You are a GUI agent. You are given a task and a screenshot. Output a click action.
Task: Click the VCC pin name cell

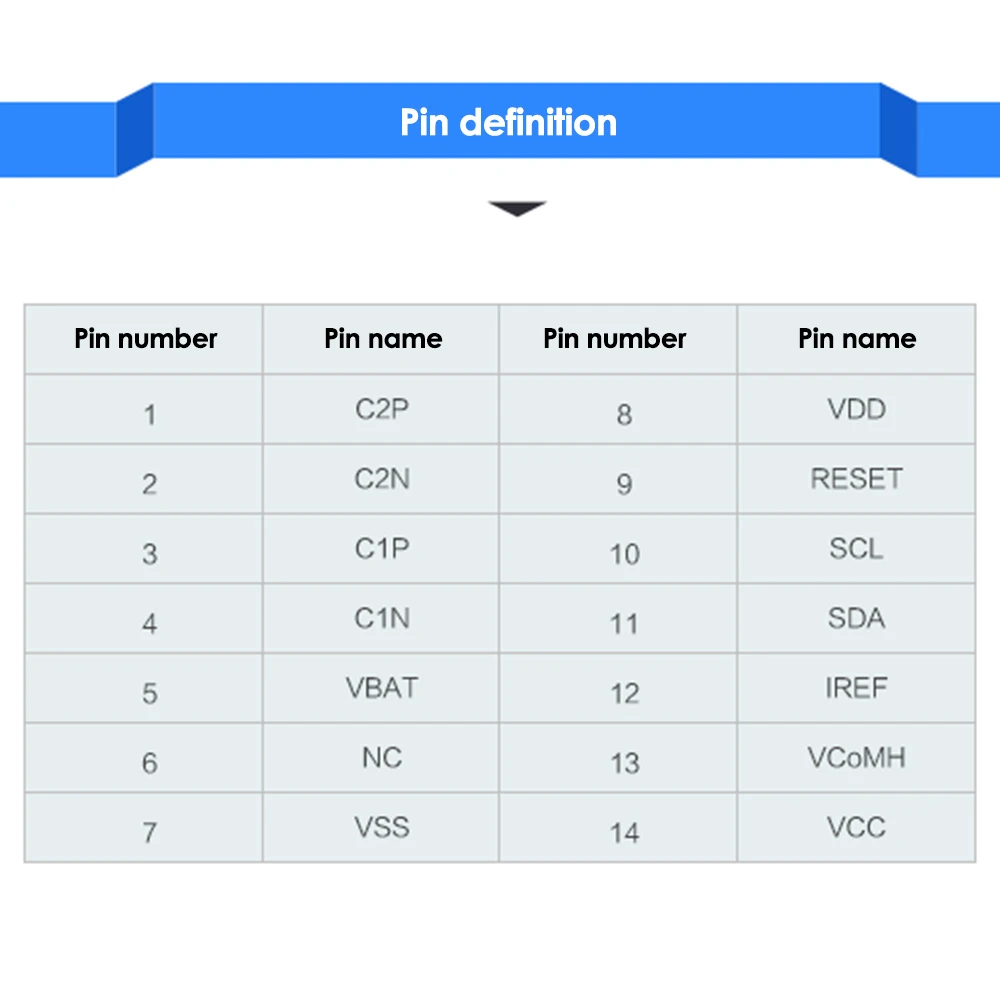[x=856, y=828]
